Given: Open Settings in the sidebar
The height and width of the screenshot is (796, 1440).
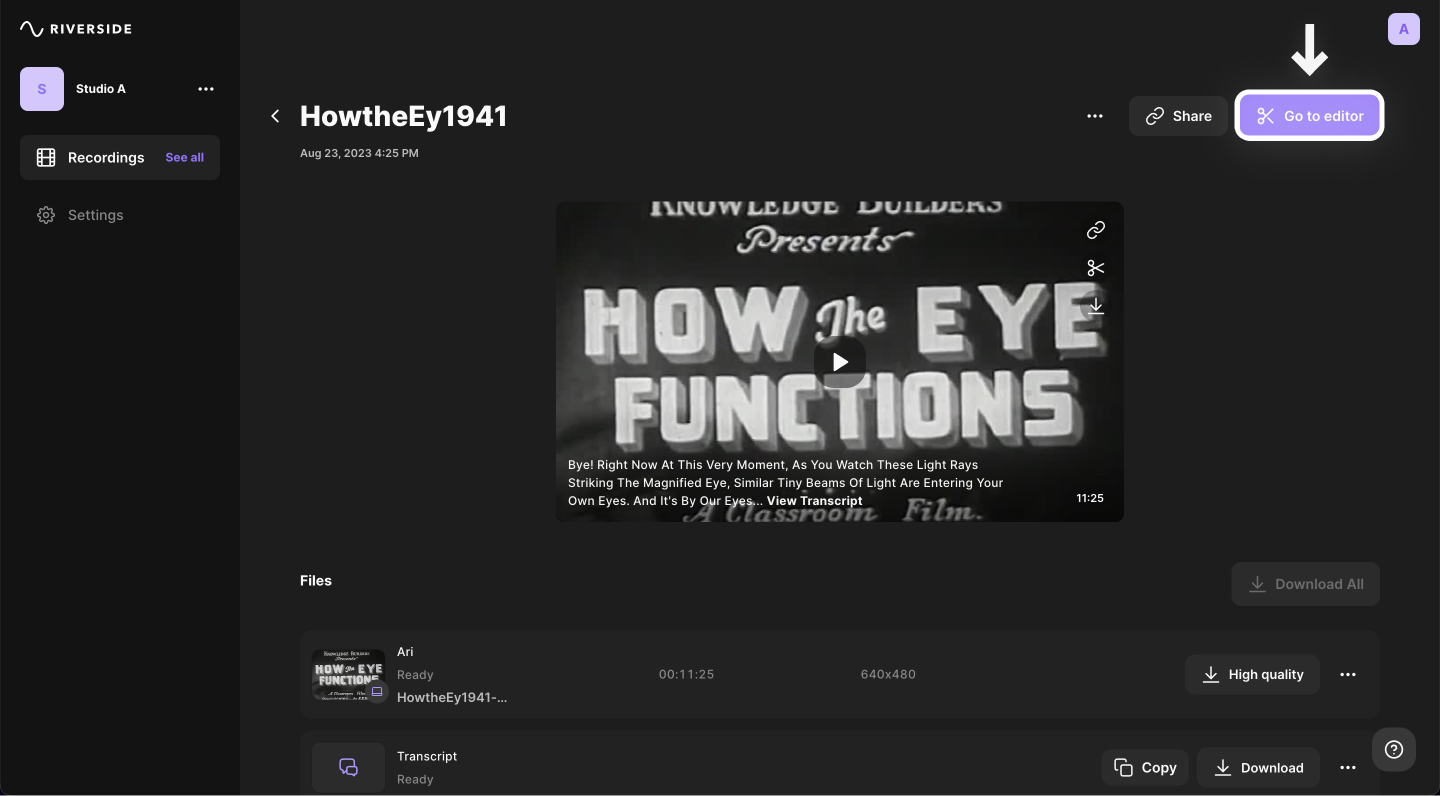Looking at the screenshot, I should [80, 215].
